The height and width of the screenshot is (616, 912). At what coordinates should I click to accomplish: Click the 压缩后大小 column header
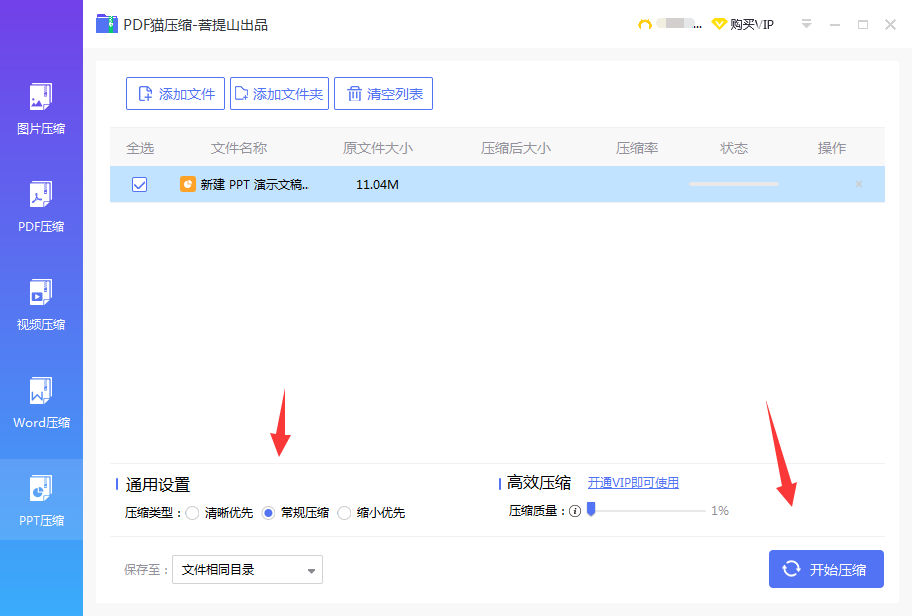pyautogui.click(x=515, y=148)
